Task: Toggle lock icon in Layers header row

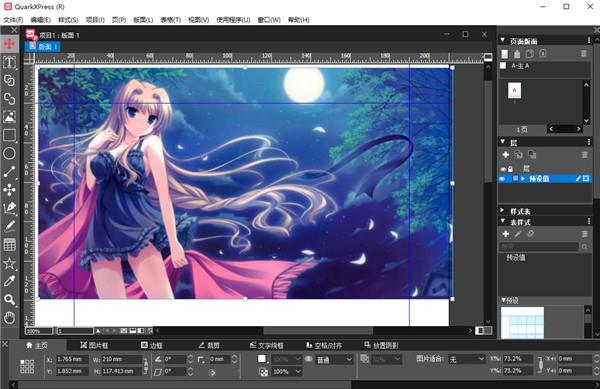Action: [510, 169]
